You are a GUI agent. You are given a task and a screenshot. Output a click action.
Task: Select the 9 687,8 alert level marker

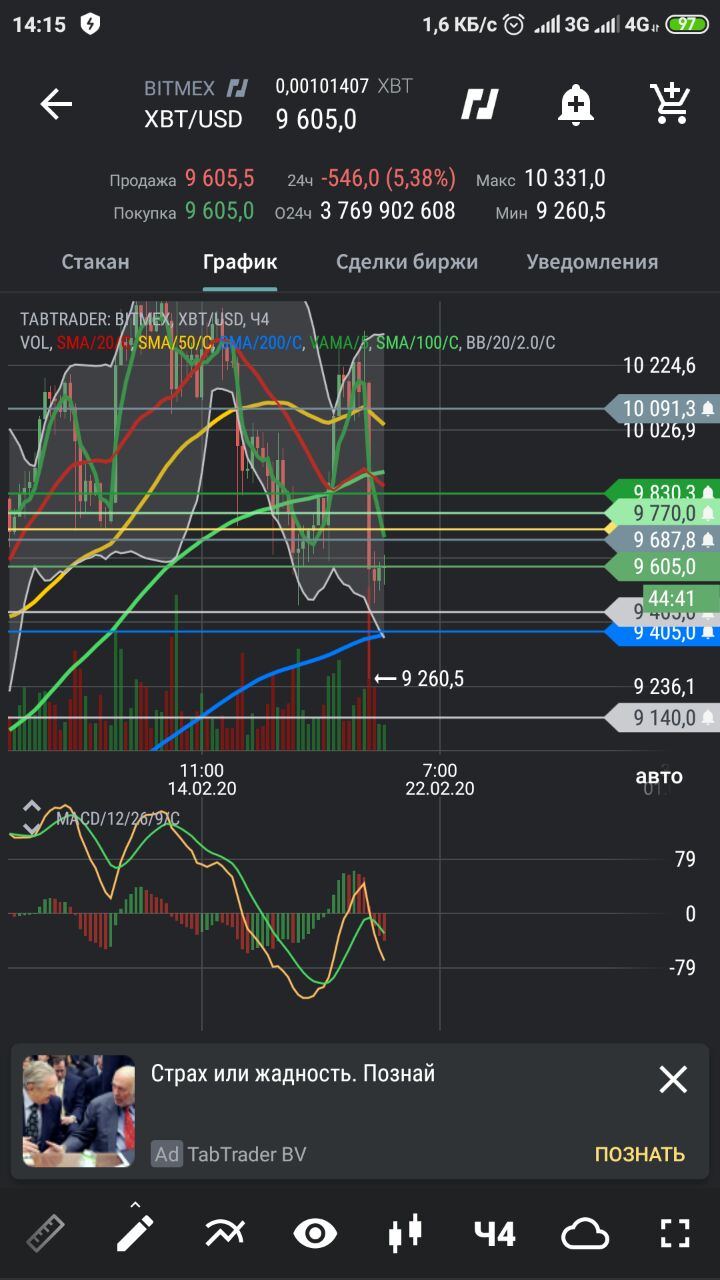[x=662, y=540]
